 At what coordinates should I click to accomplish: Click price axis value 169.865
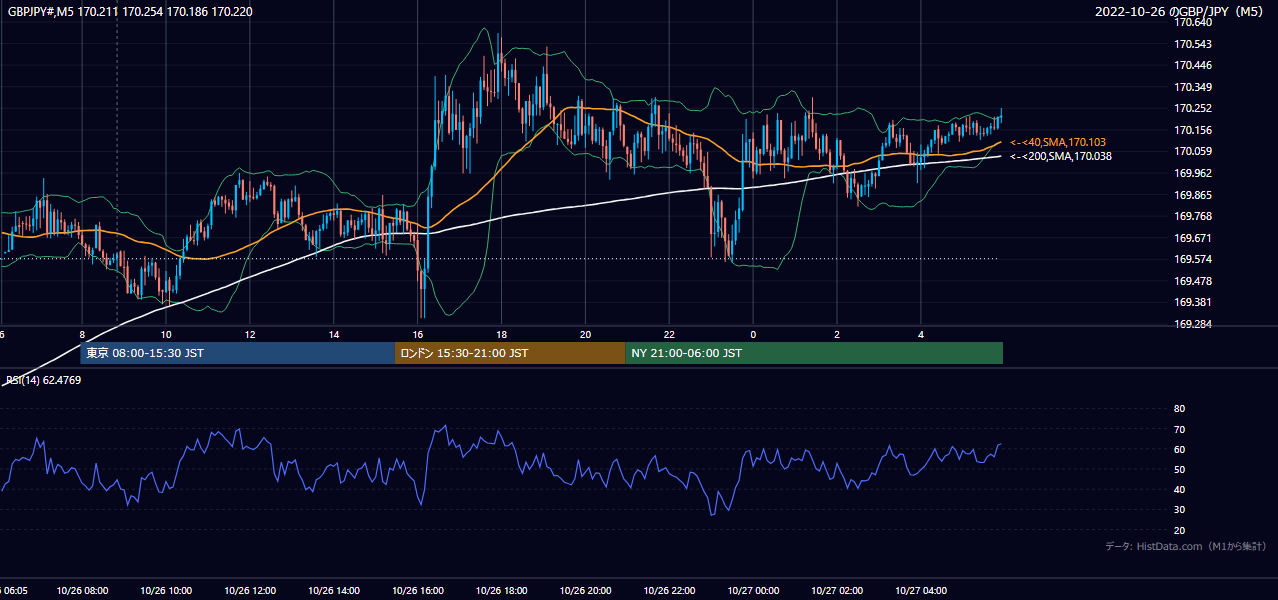pyautogui.click(x=1194, y=195)
